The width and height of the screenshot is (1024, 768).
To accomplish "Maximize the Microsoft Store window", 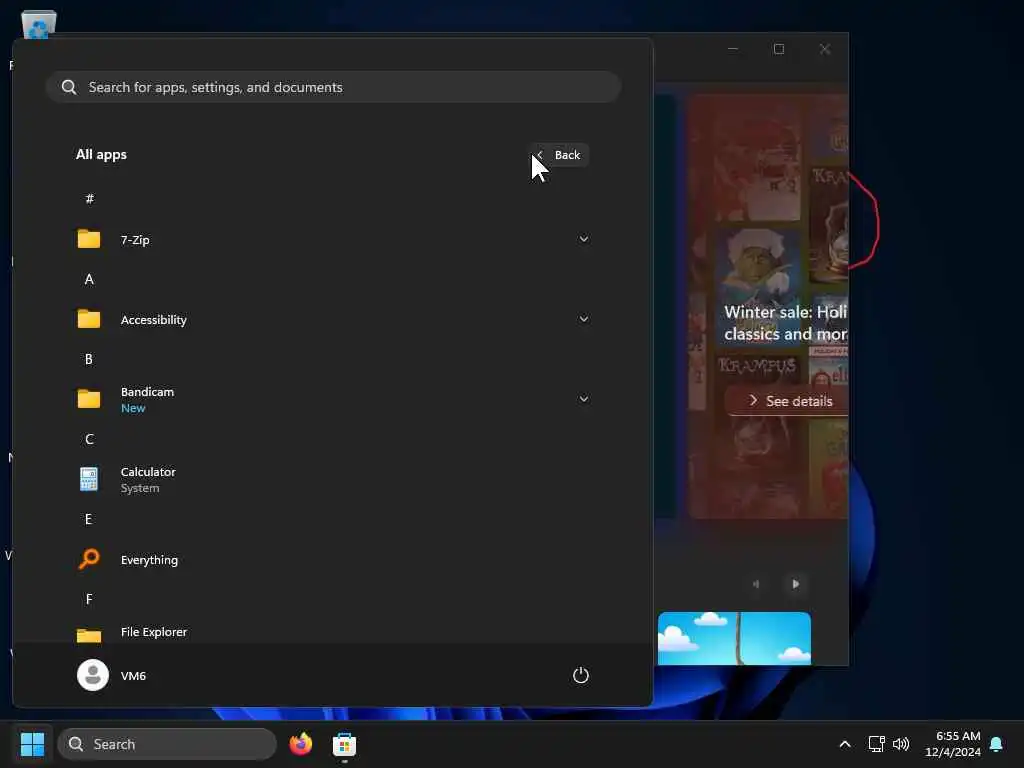I will [778, 49].
